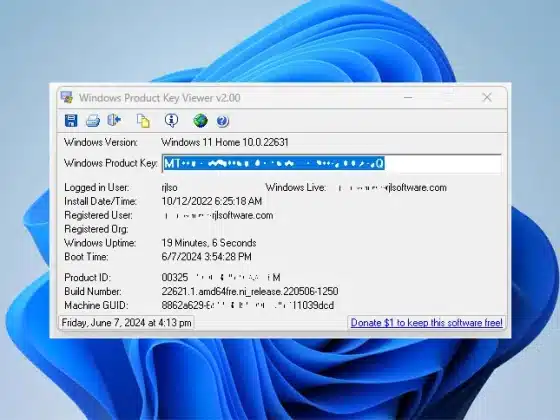Click the Exit door icon
This screenshot has height=420, width=560.
pyautogui.click(x=114, y=120)
